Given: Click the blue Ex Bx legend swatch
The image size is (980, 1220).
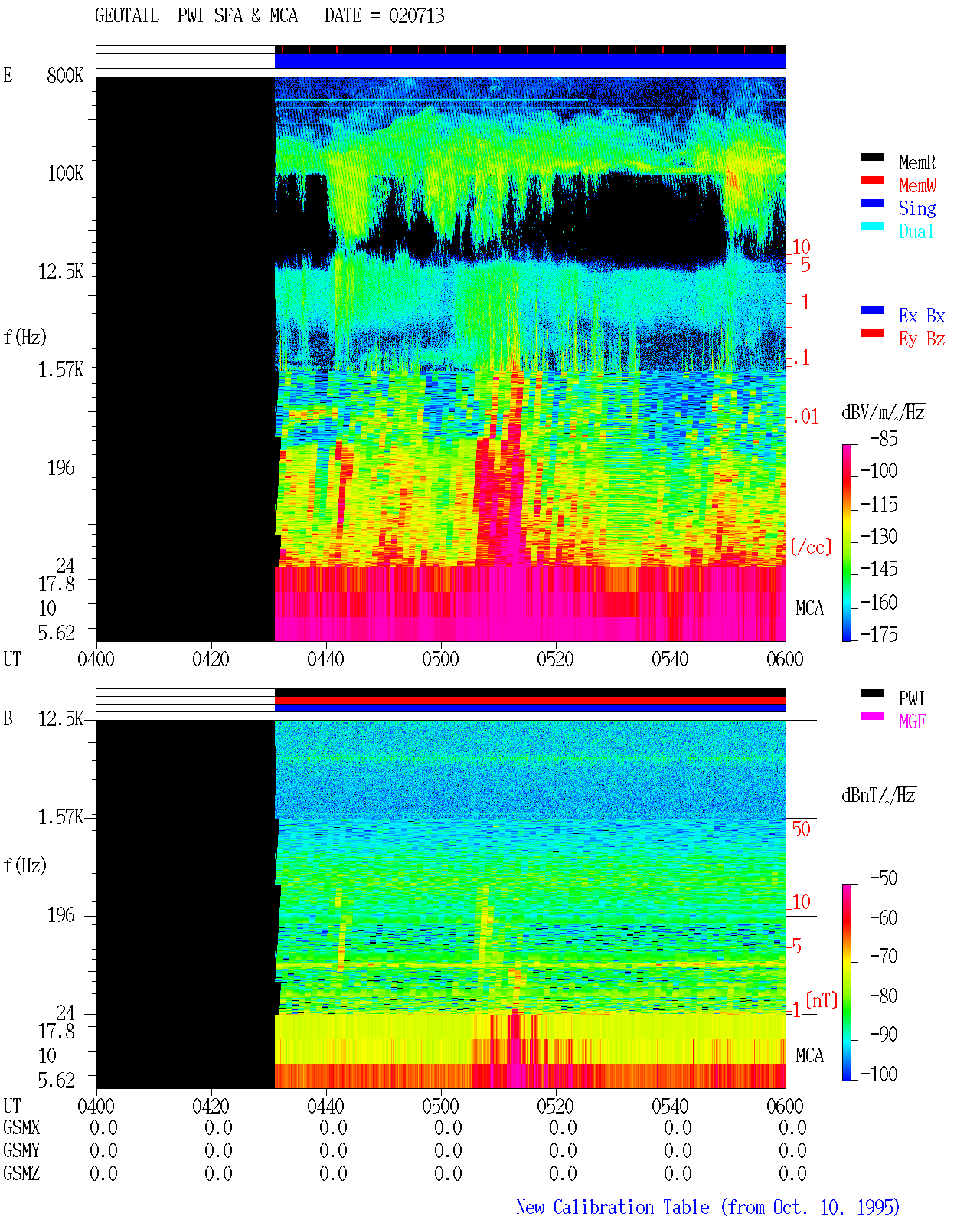Looking at the screenshot, I should tap(873, 310).
